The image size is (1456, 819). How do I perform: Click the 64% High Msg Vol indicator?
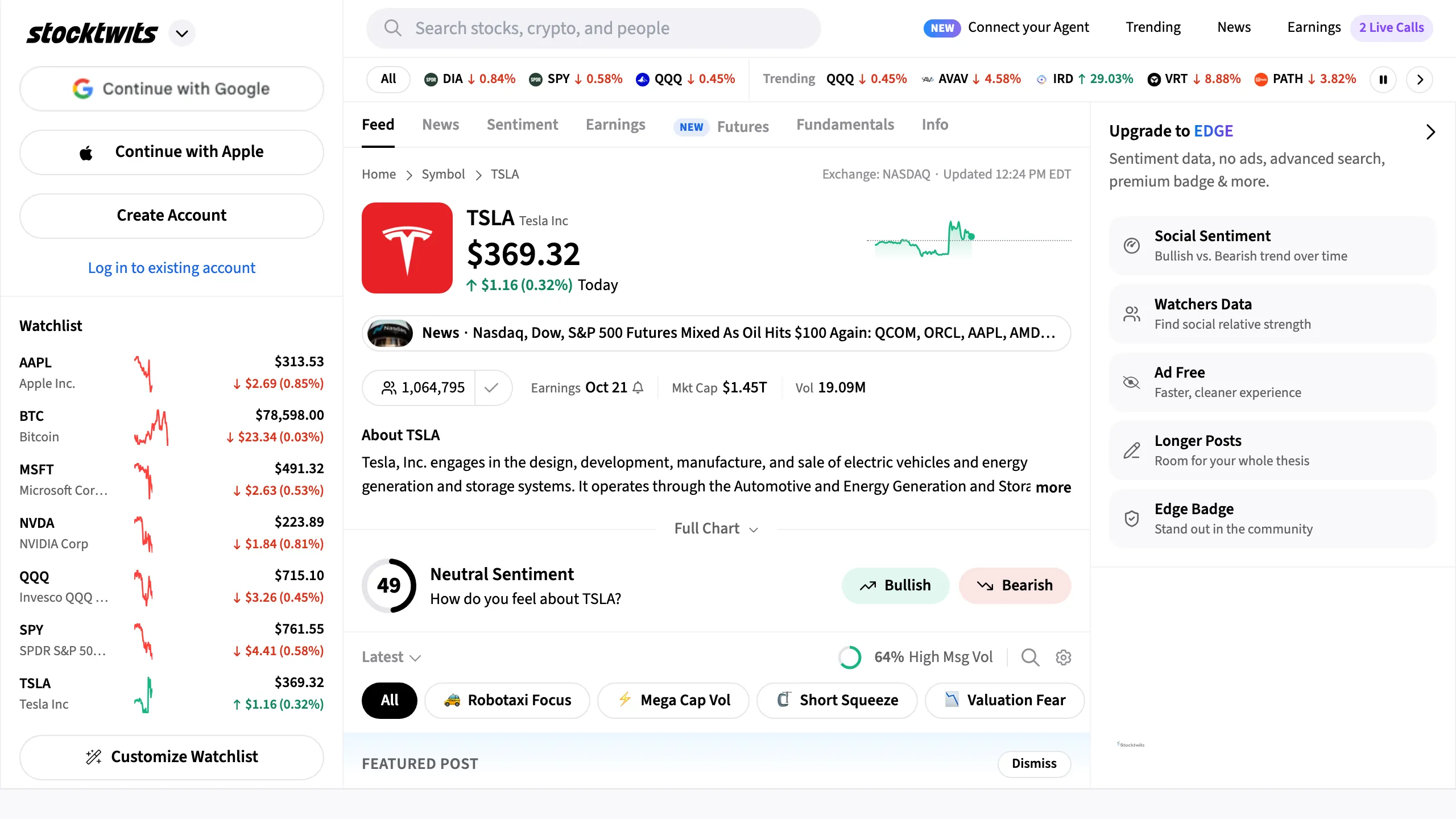(915, 657)
